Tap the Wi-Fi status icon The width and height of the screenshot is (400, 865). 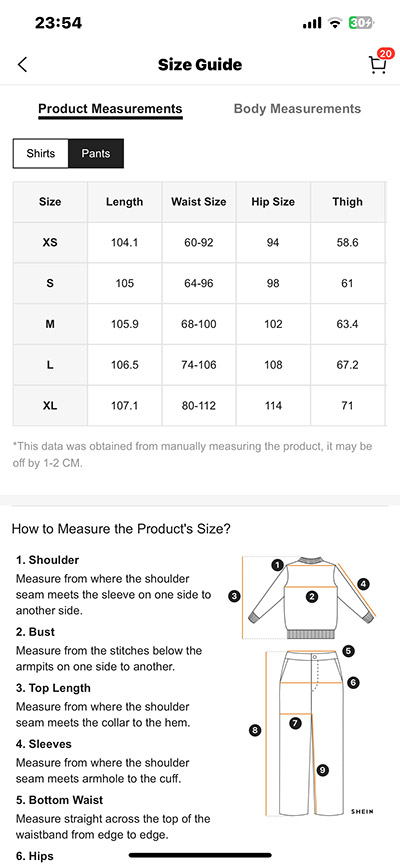tap(334, 23)
